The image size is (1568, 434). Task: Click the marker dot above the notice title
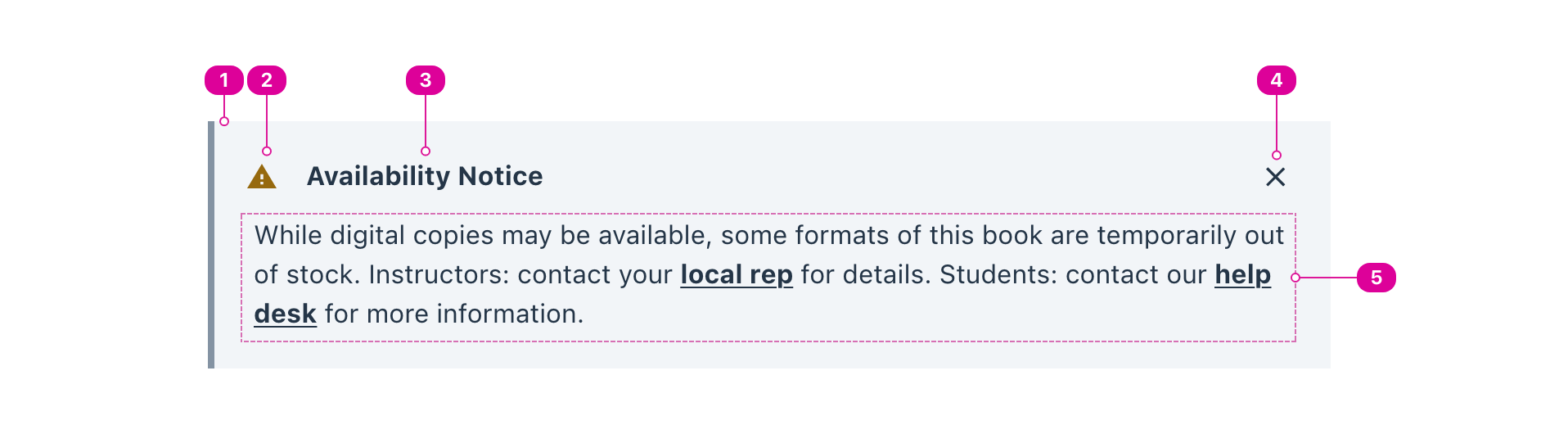pyautogui.click(x=426, y=151)
